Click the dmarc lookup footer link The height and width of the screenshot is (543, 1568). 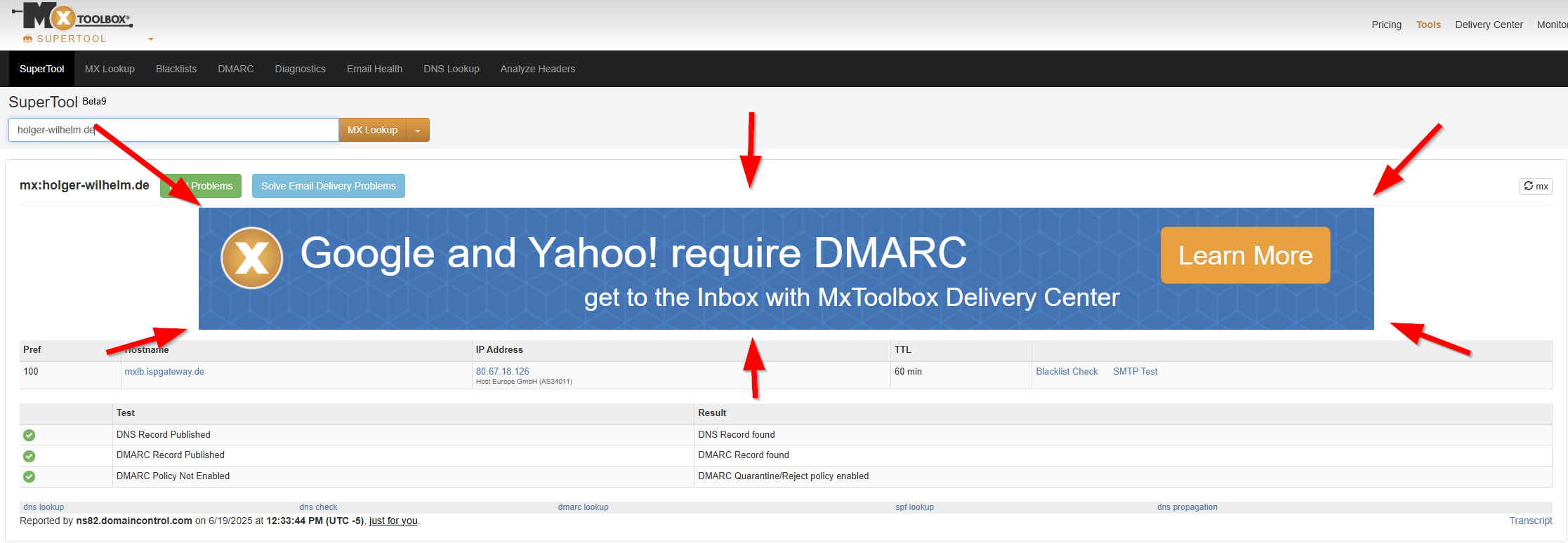(583, 507)
